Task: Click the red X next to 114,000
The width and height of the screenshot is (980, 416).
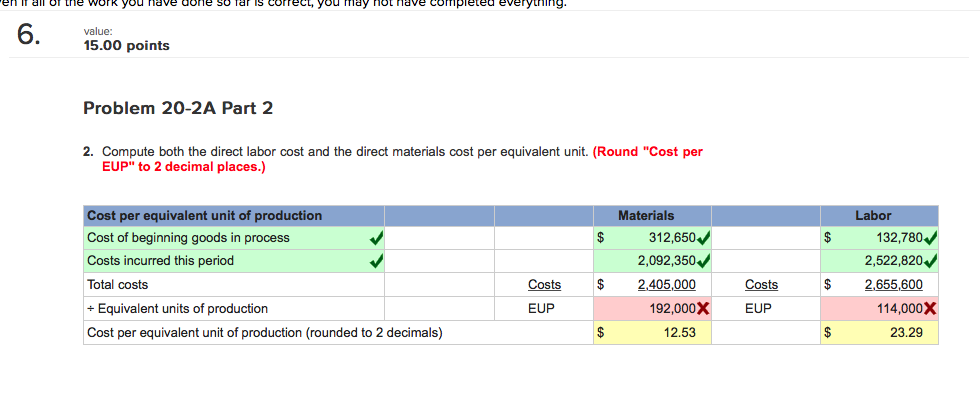Action: (930, 309)
